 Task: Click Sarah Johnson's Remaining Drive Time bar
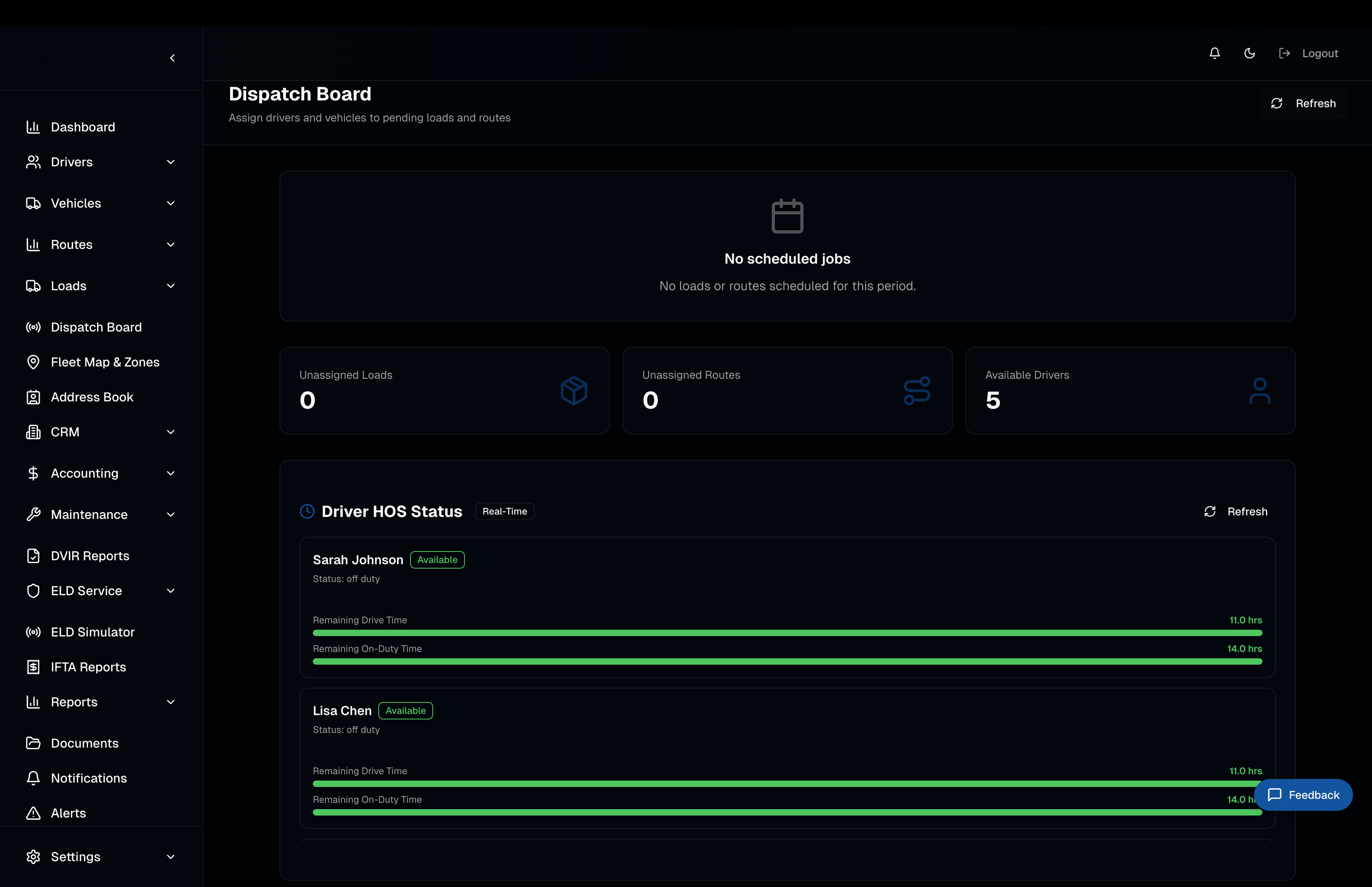coord(787,633)
